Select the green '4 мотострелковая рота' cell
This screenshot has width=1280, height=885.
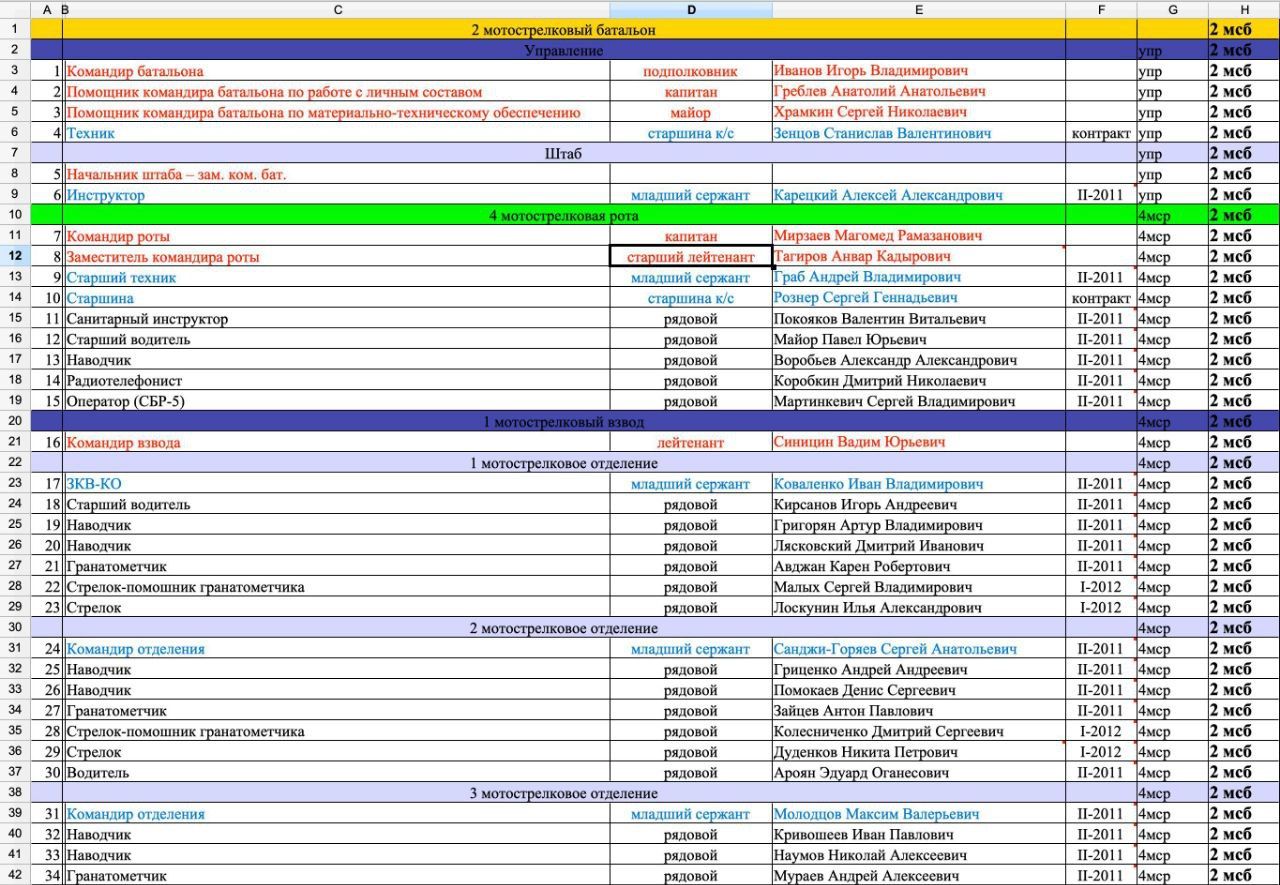pyautogui.click(x=563, y=216)
